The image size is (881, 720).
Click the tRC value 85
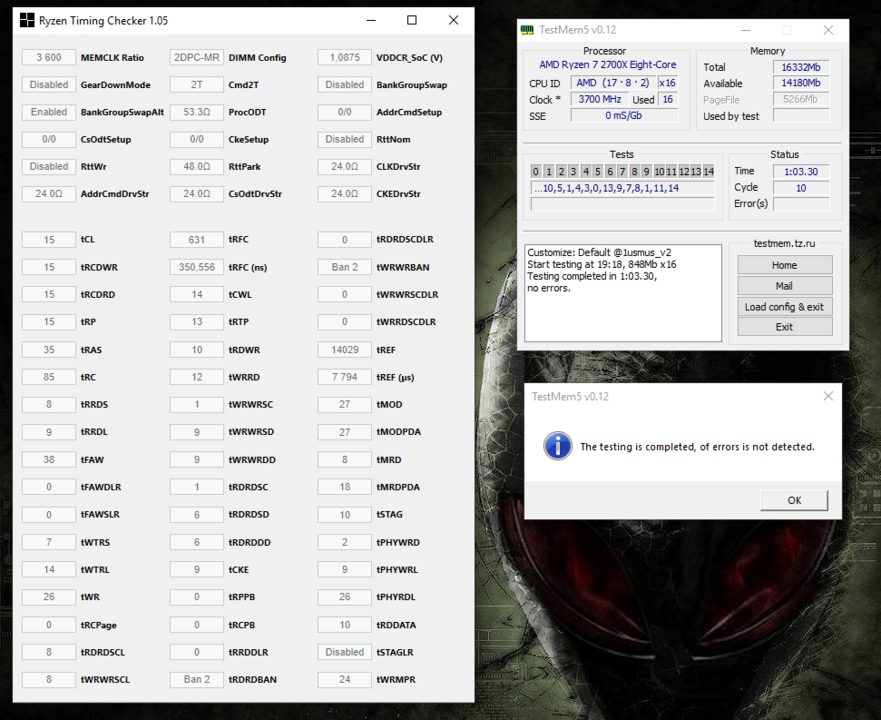(x=49, y=377)
